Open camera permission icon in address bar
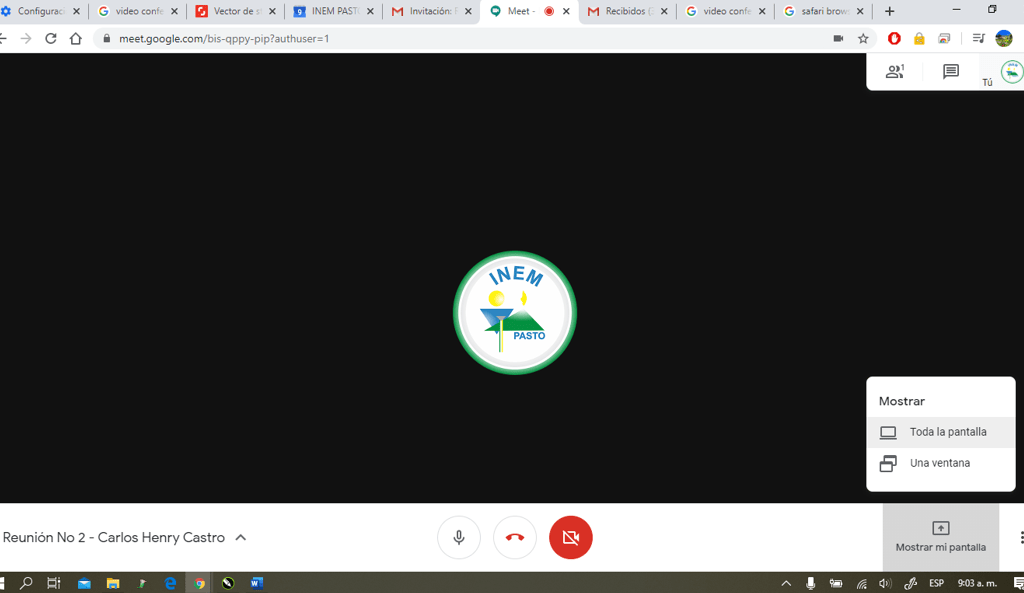 click(x=839, y=39)
